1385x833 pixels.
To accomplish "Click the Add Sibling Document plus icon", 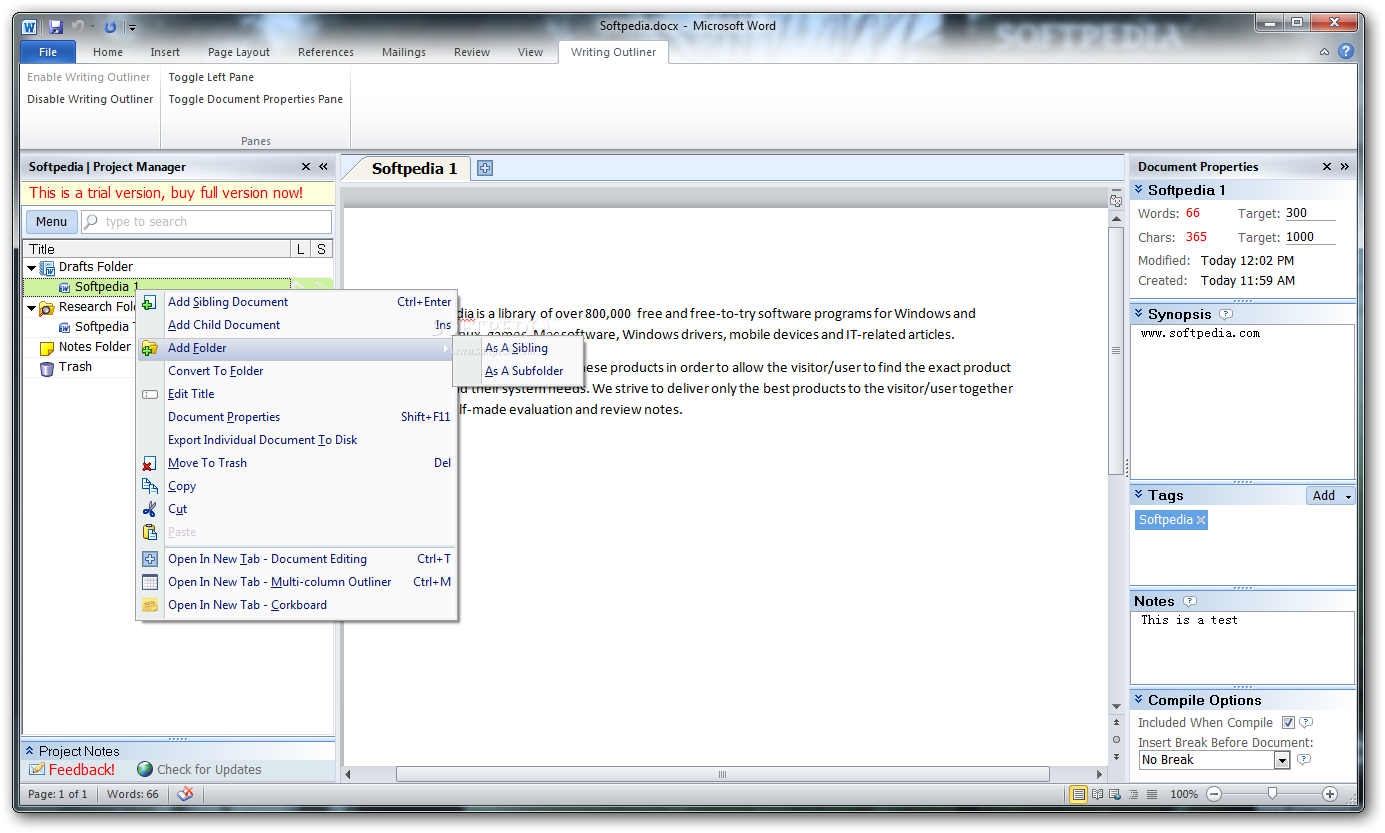I will (149, 302).
